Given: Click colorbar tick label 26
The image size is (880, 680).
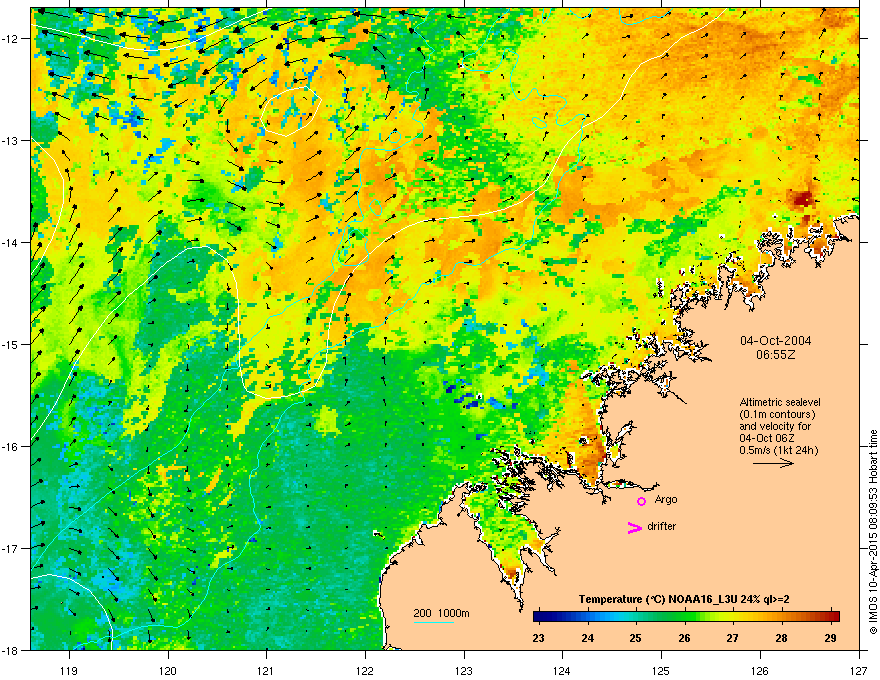Looking at the screenshot, I should coord(684,638).
